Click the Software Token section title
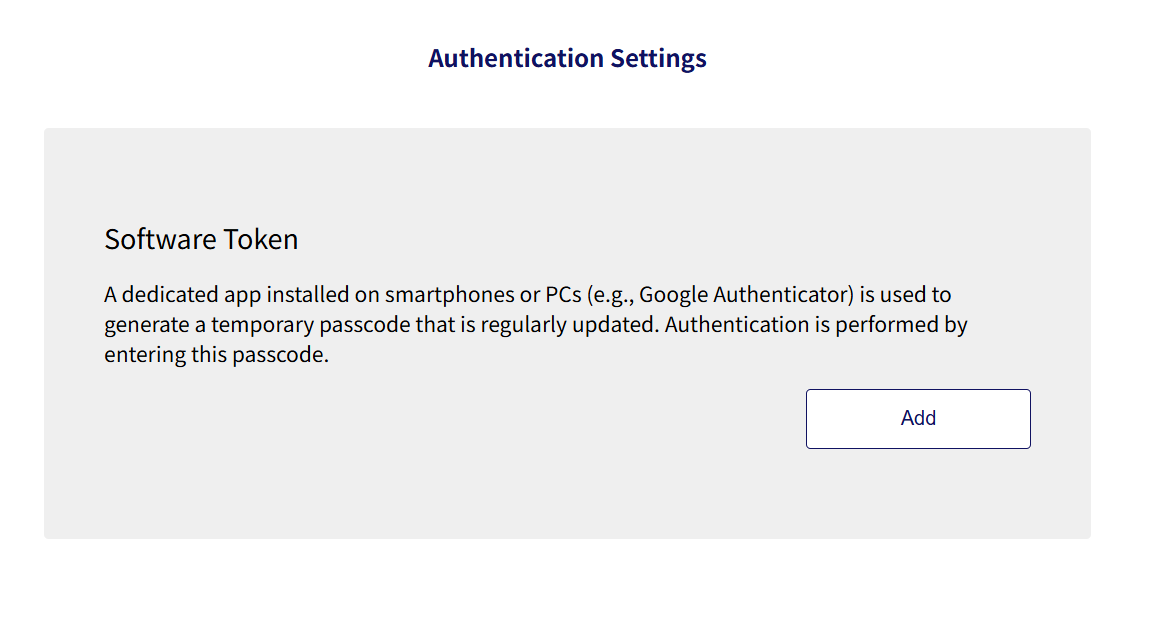Screen dimensions: 1171x619 click(x=200, y=239)
